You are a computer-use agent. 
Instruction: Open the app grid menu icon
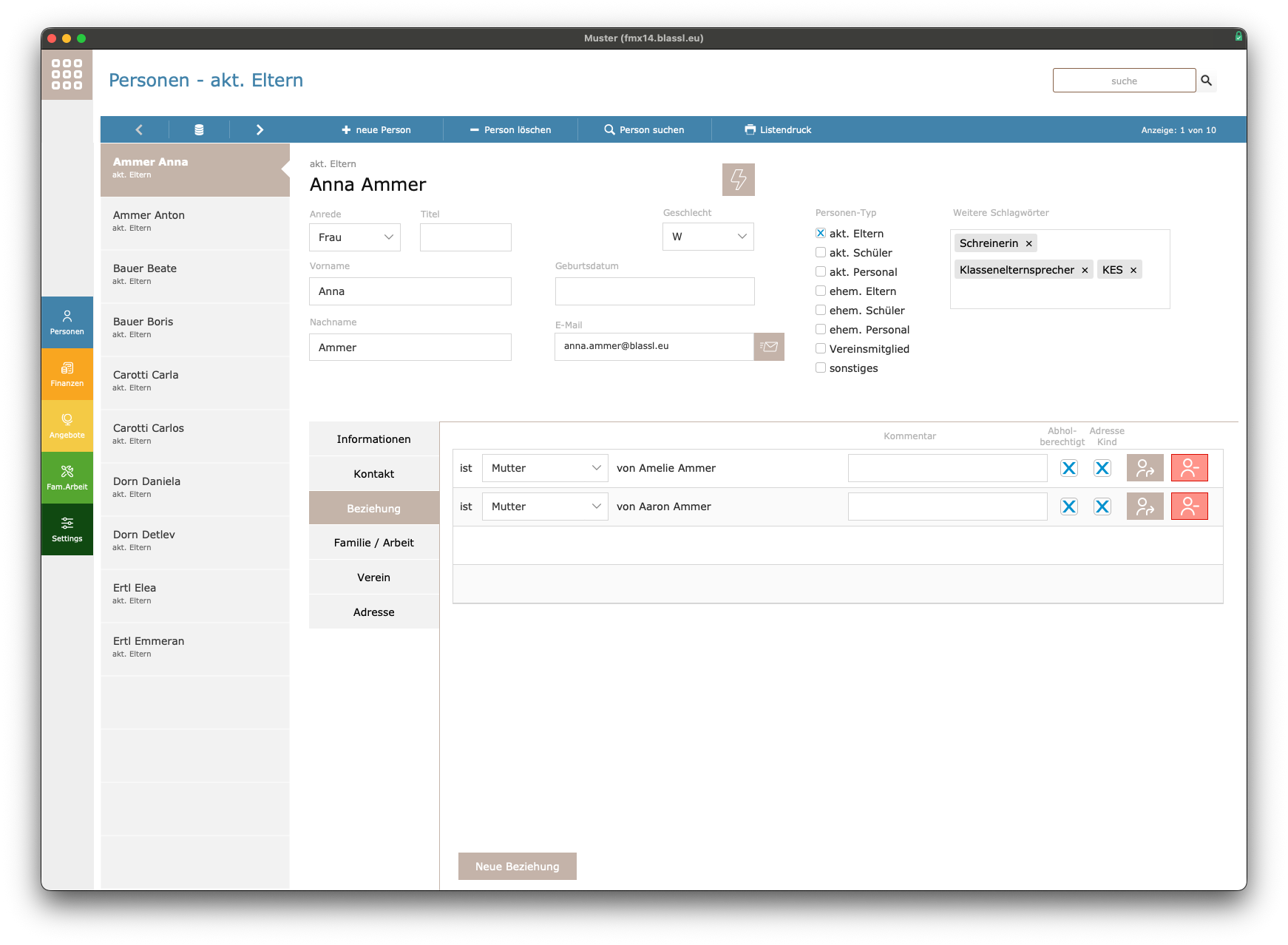pos(67,75)
